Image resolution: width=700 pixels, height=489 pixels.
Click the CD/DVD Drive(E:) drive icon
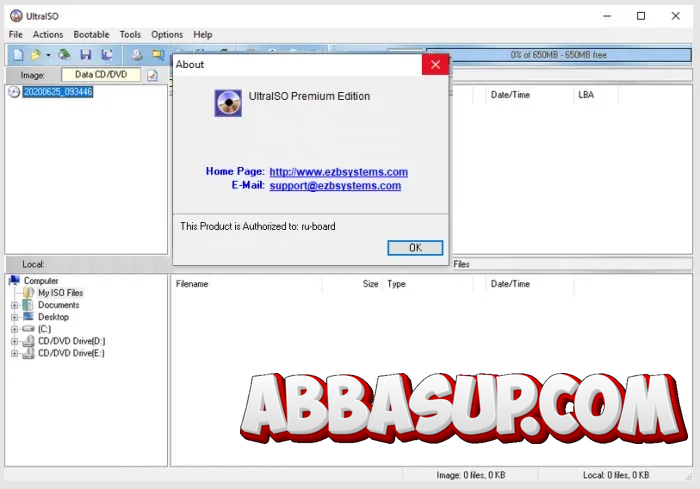(x=29, y=353)
